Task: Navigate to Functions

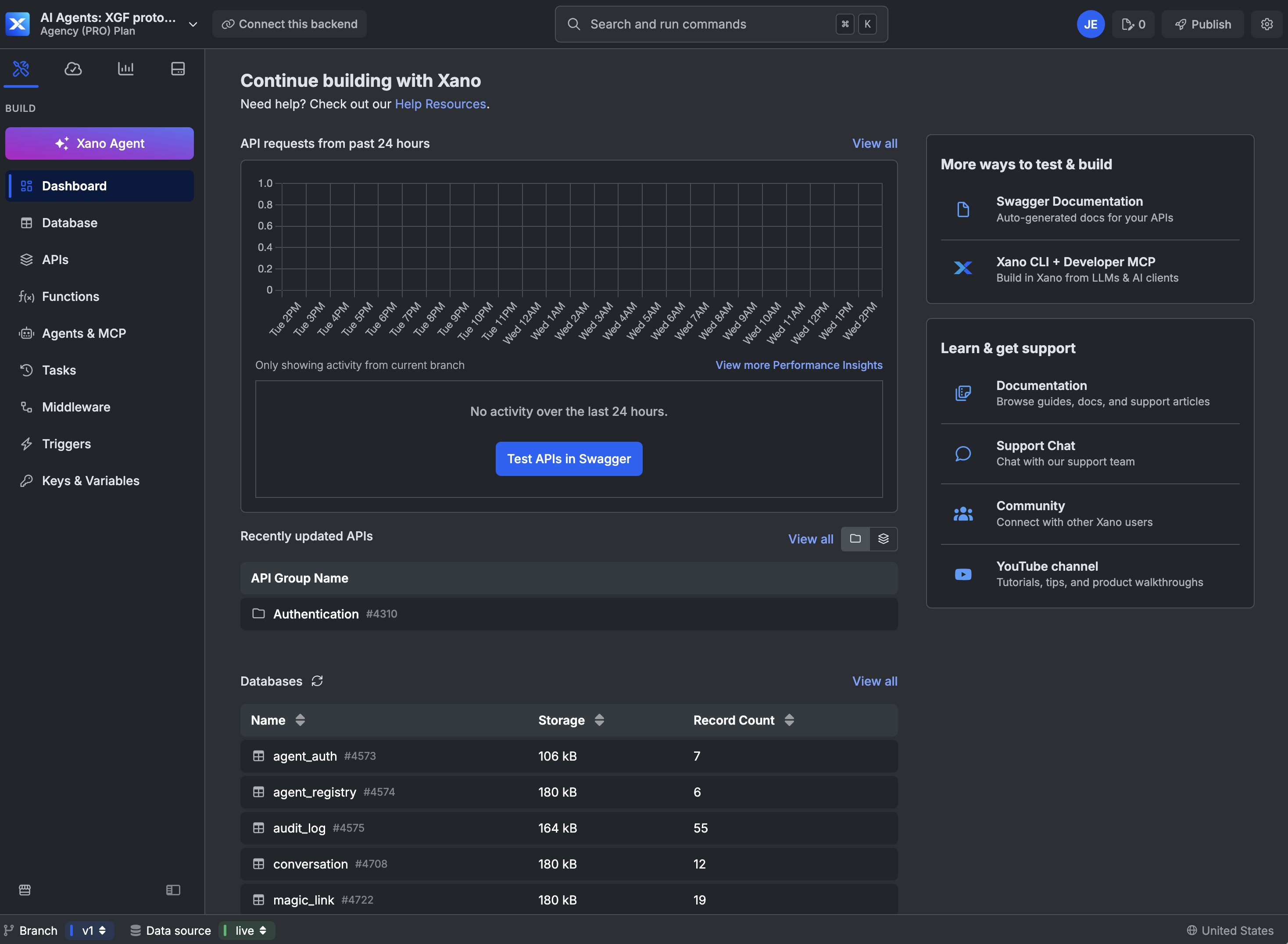Action: [x=100, y=297]
